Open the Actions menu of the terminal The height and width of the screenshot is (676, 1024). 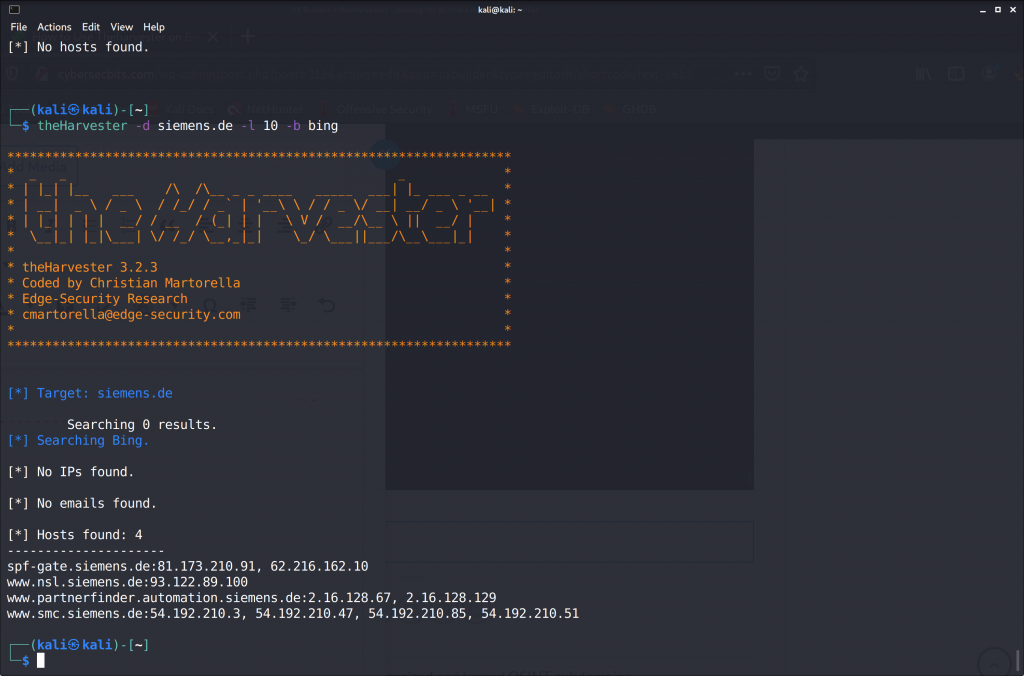[x=55, y=27]
